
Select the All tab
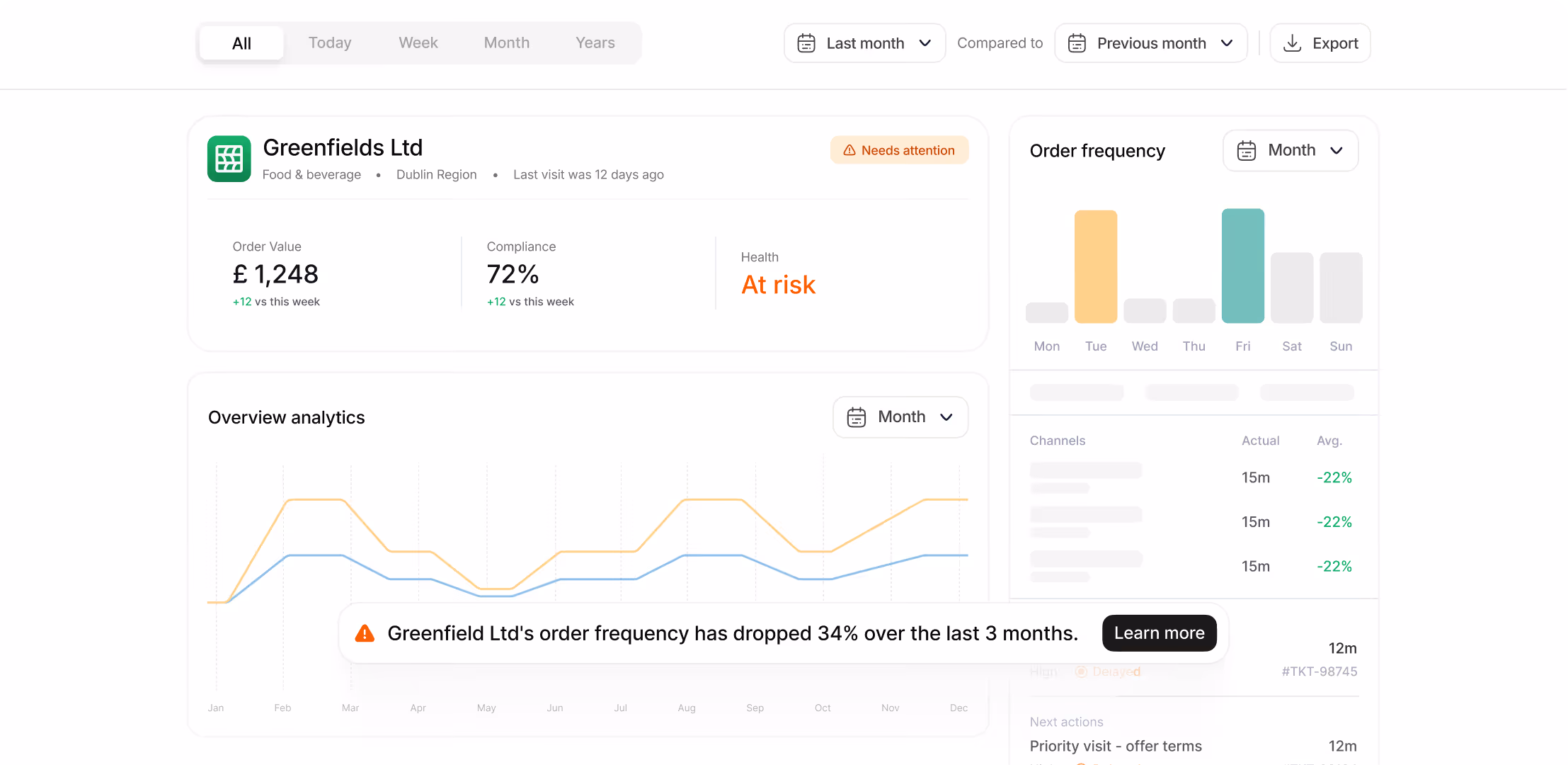[x=241, y=43]
